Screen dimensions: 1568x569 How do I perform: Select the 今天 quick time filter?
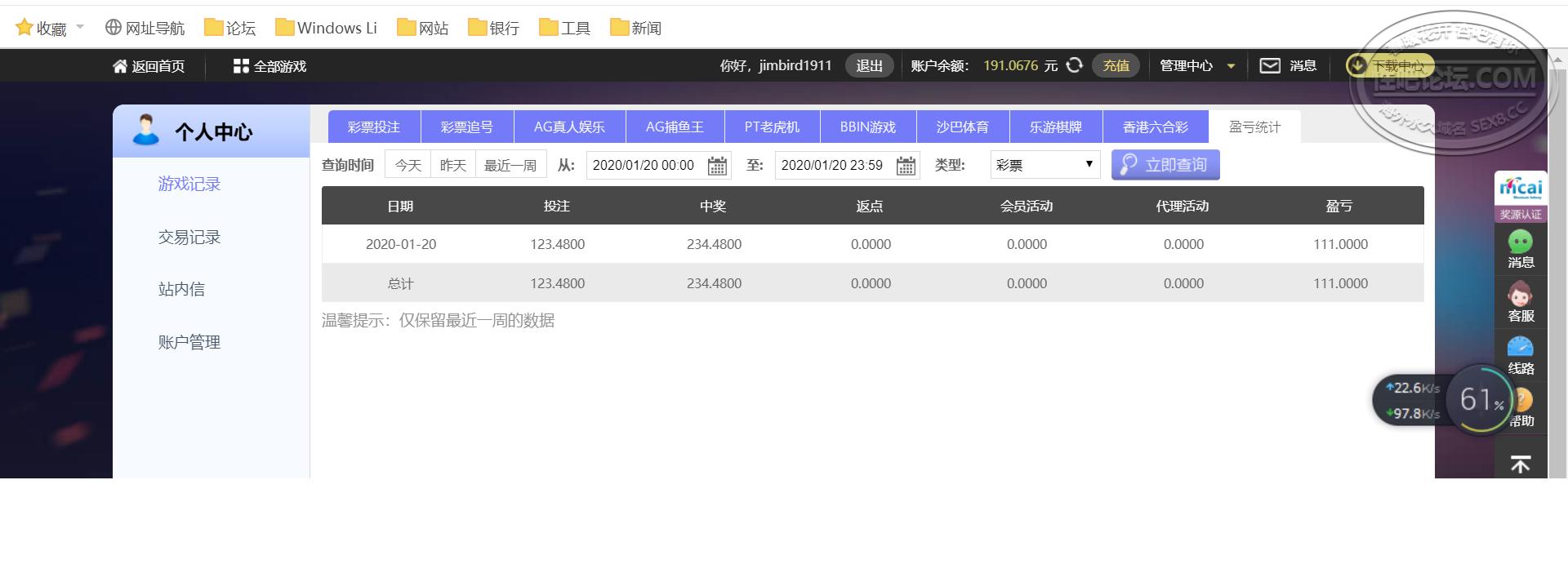[x=408, y=165]
